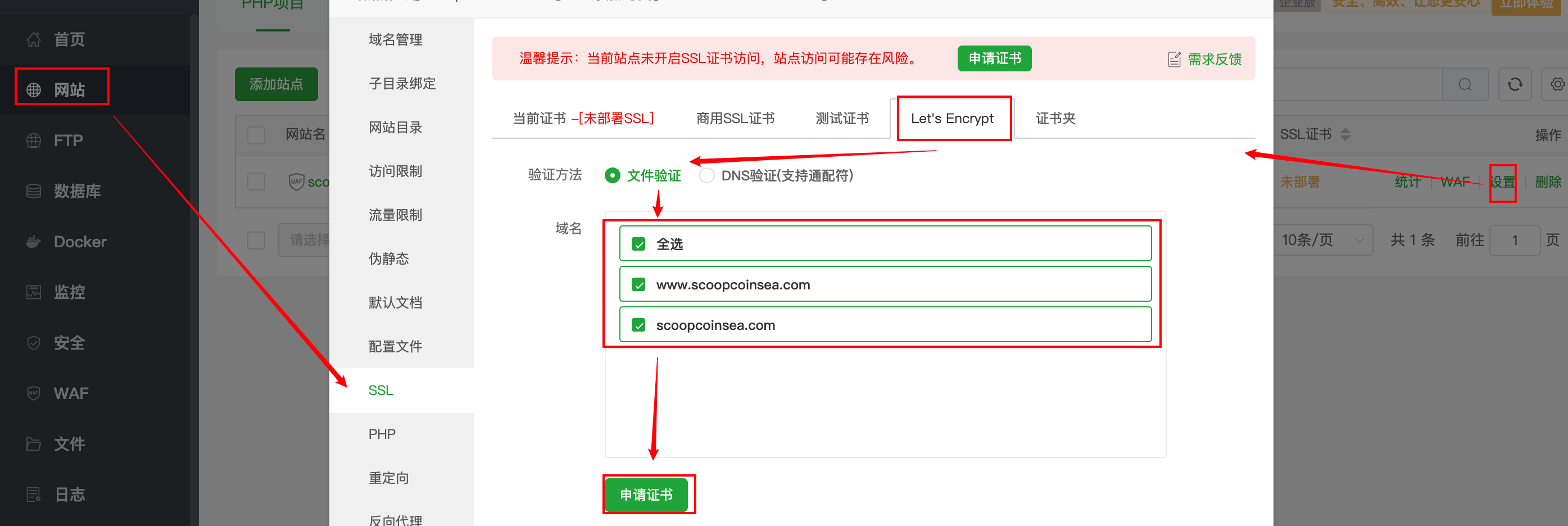Click the page number input field
The width and height of the screenshot is (1568, 526).
(1515, 240)
